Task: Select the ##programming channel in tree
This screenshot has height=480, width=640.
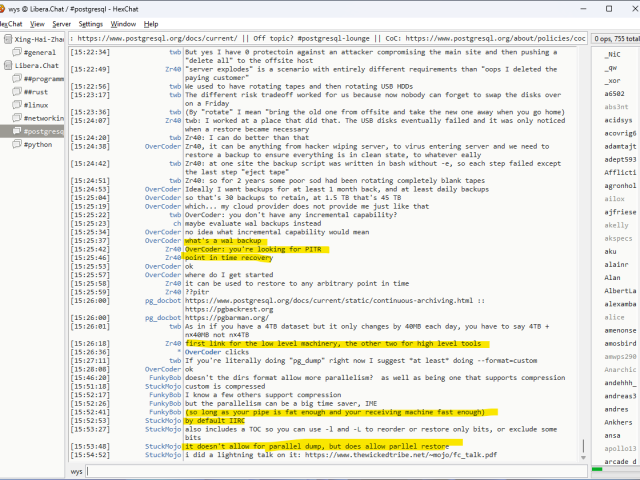Action: (44, 78)
